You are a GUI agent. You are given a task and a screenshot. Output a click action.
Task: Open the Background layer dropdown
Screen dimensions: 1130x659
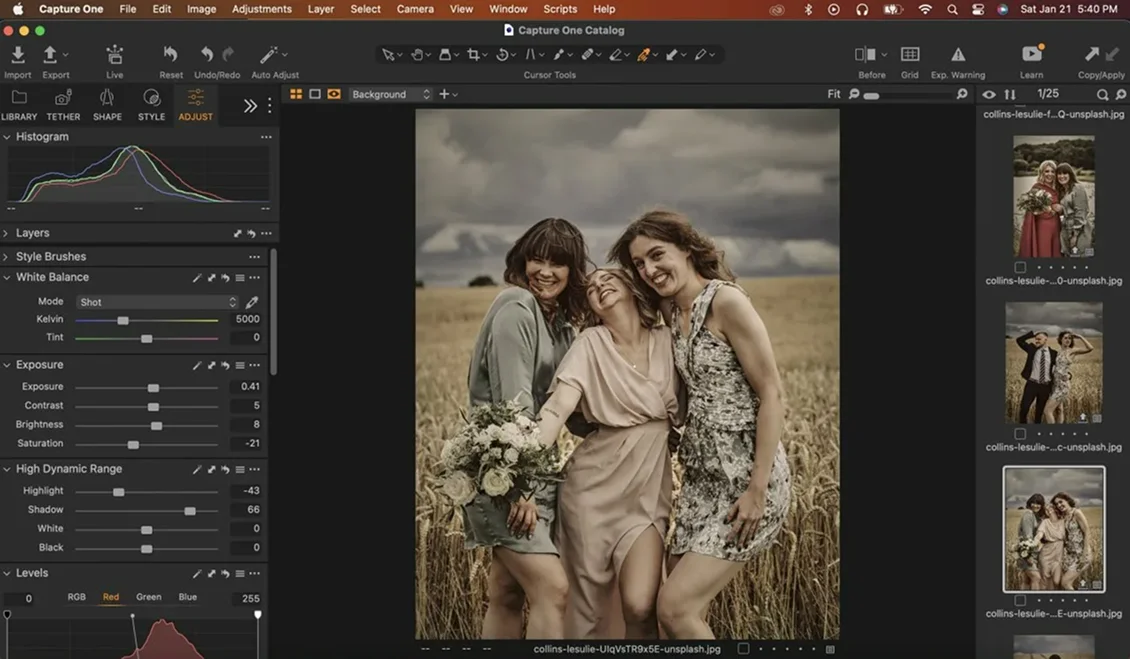pos(391,94)
